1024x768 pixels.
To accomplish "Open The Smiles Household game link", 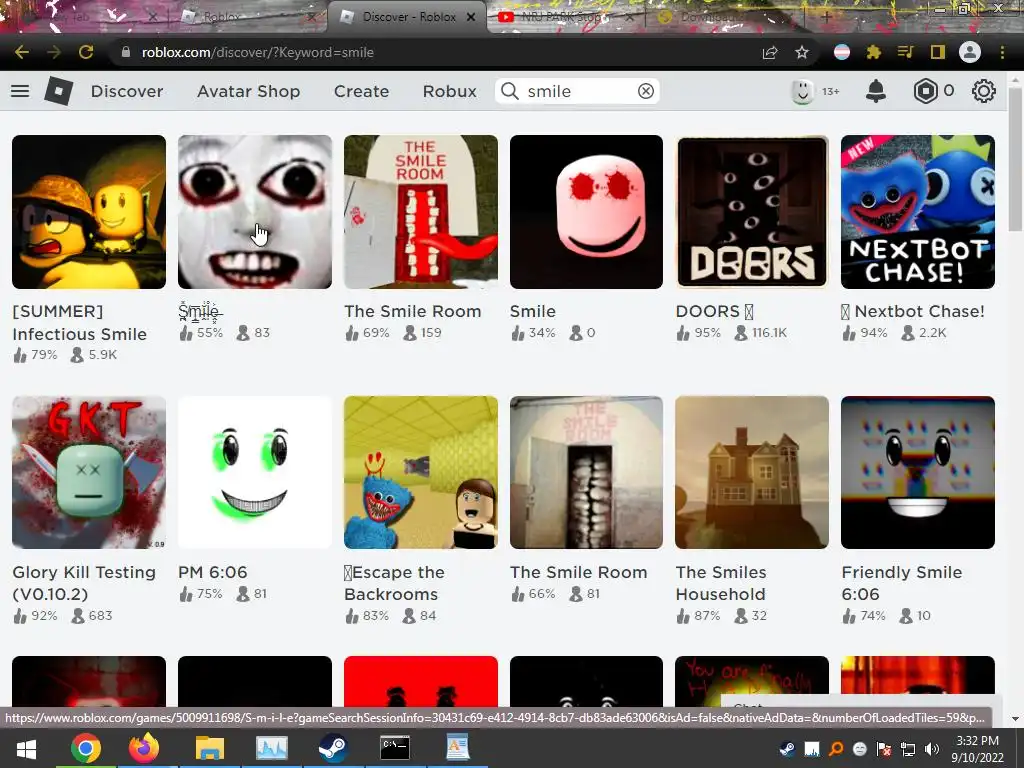I will point(721,583).
